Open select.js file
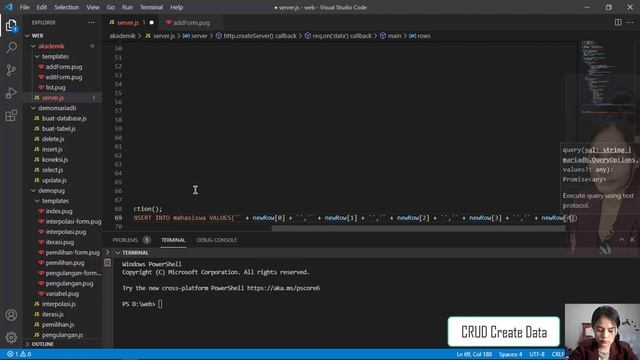The image size is (640, 360). pyautogui.click(x=52, y=170)
